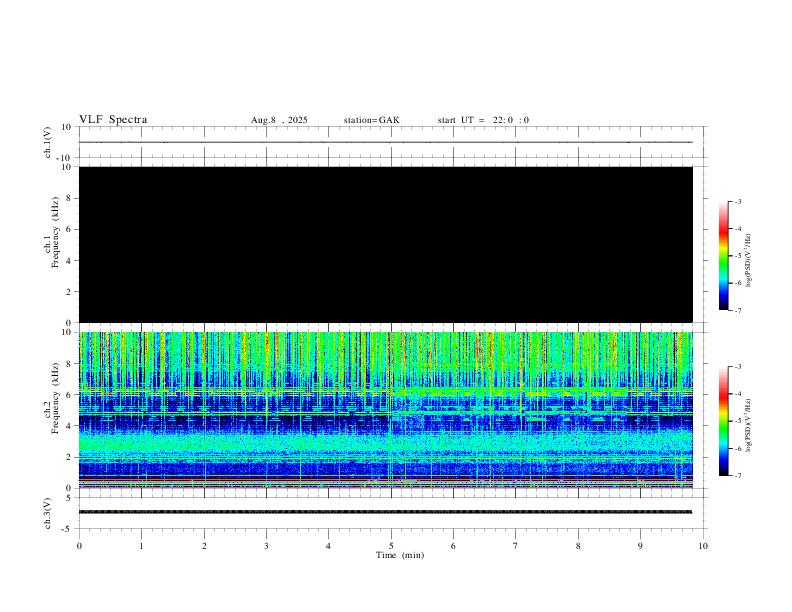This screenshot has height=612, width=792.
Task: Click time axis tick label "1"
Action: pos(141,546)
